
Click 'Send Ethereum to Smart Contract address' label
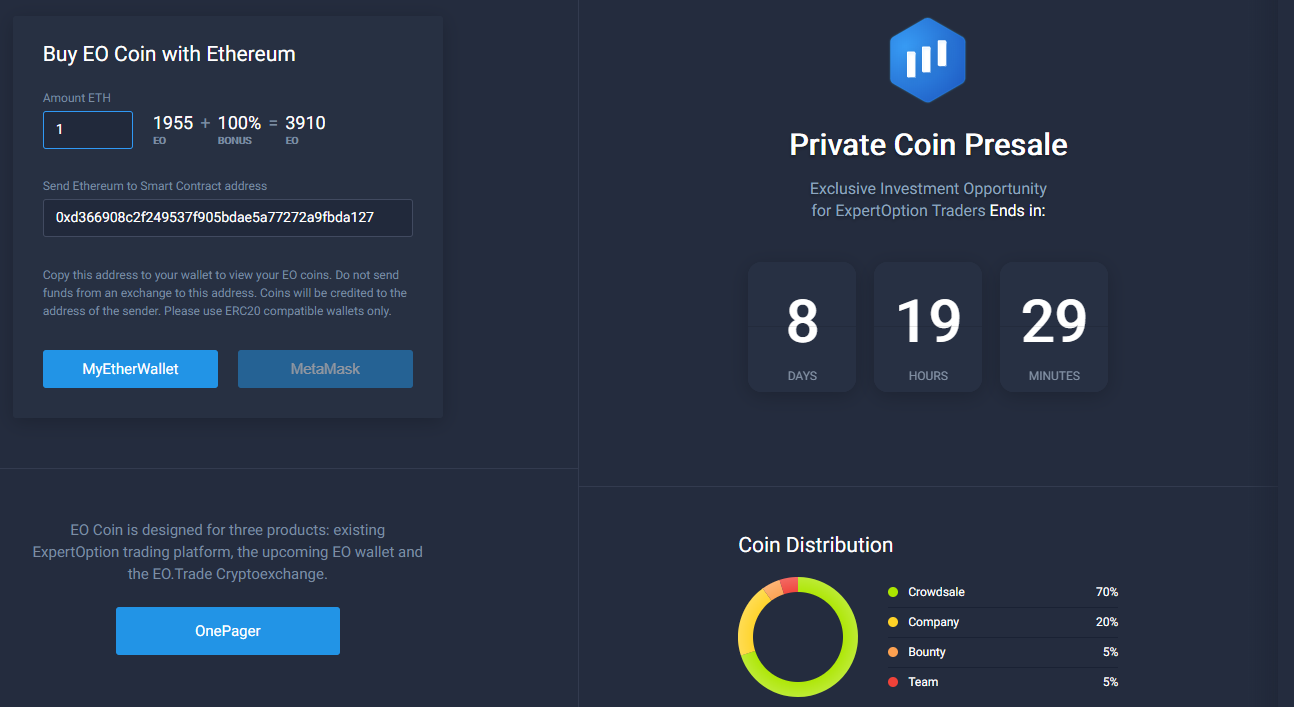tap(155, 186)
